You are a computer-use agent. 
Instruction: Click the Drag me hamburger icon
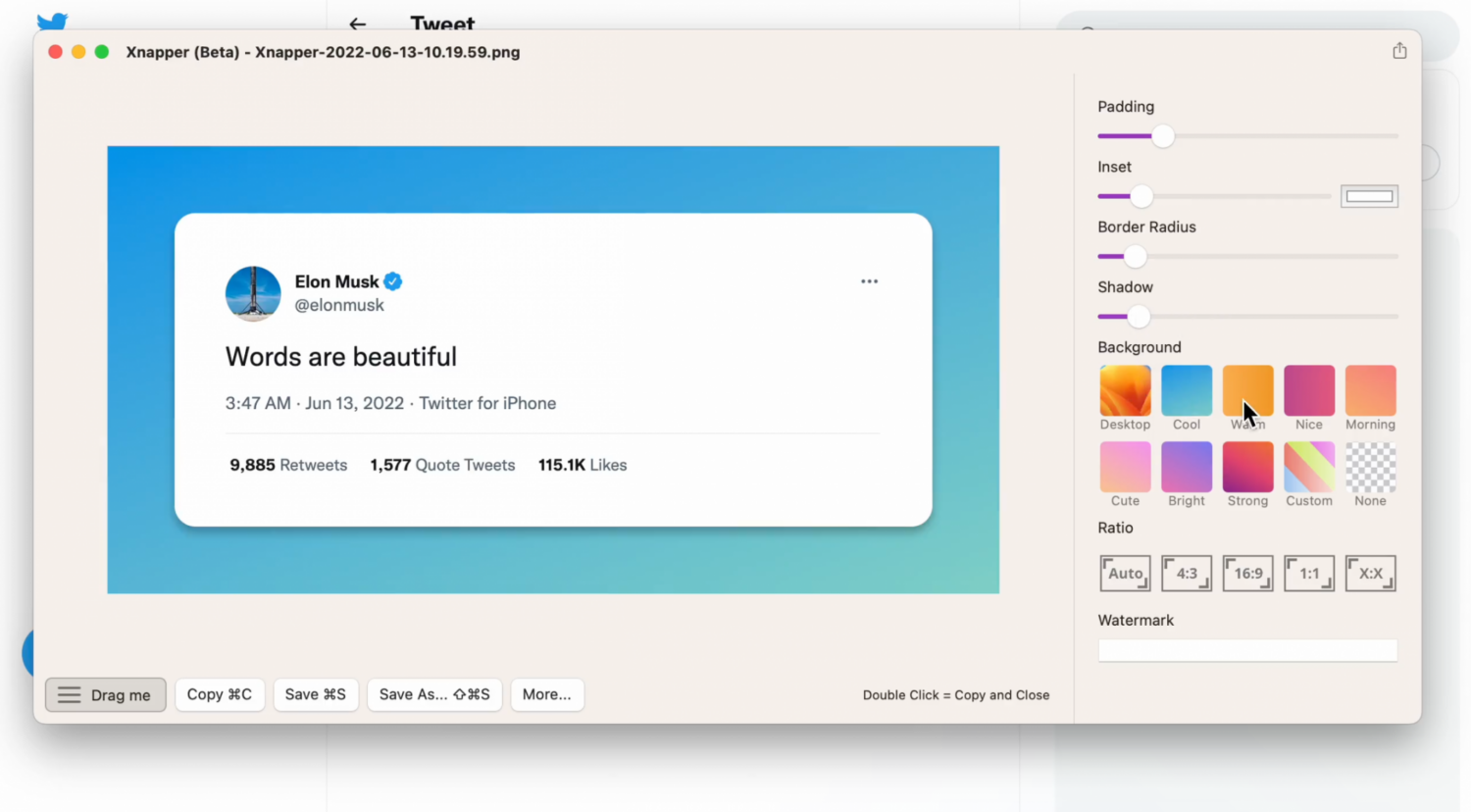coord(69,695)
